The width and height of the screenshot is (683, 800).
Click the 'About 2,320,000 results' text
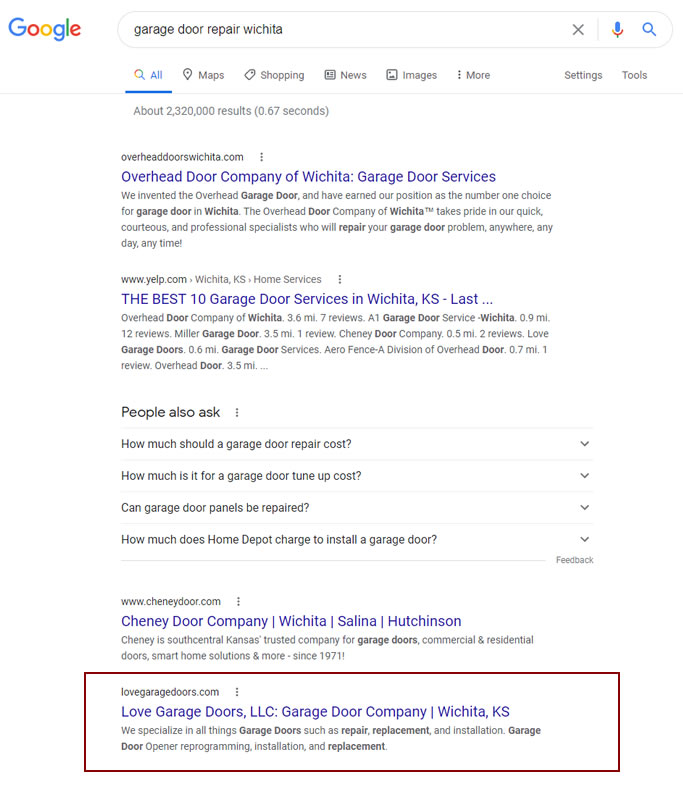point(231,111)
